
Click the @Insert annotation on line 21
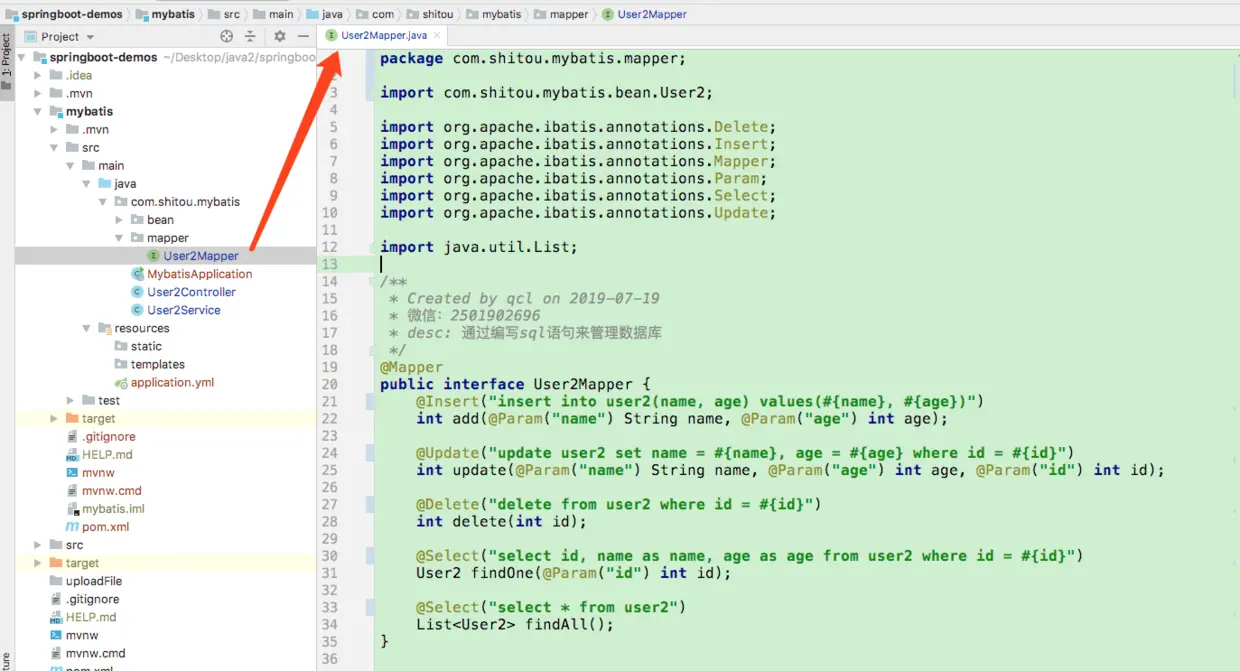click(x=447, y=401)
